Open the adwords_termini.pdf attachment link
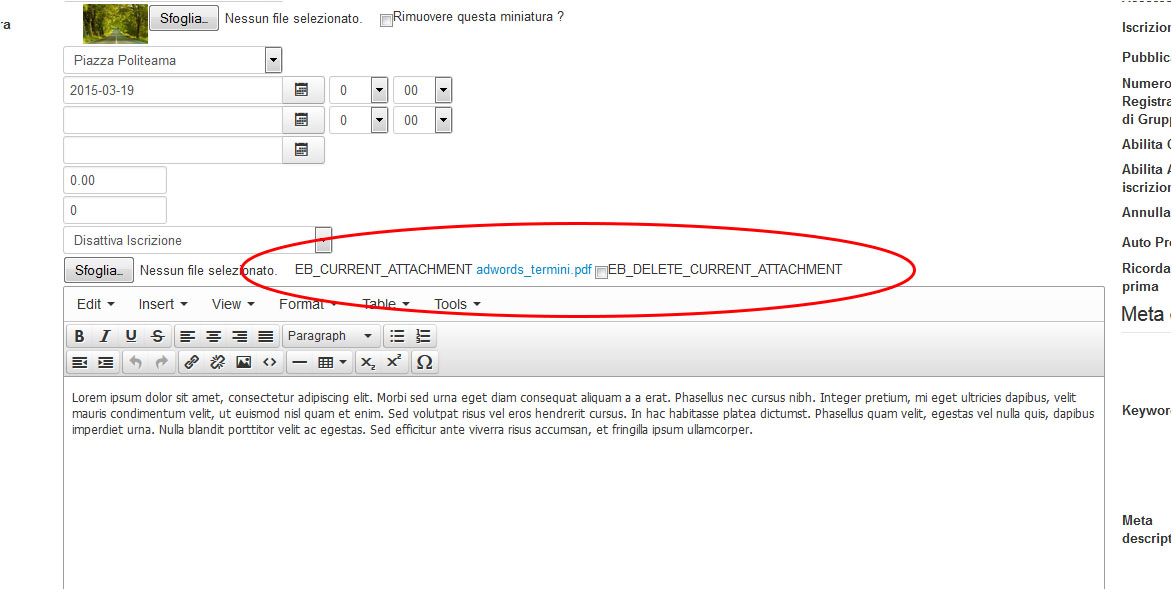 [533, 270]
